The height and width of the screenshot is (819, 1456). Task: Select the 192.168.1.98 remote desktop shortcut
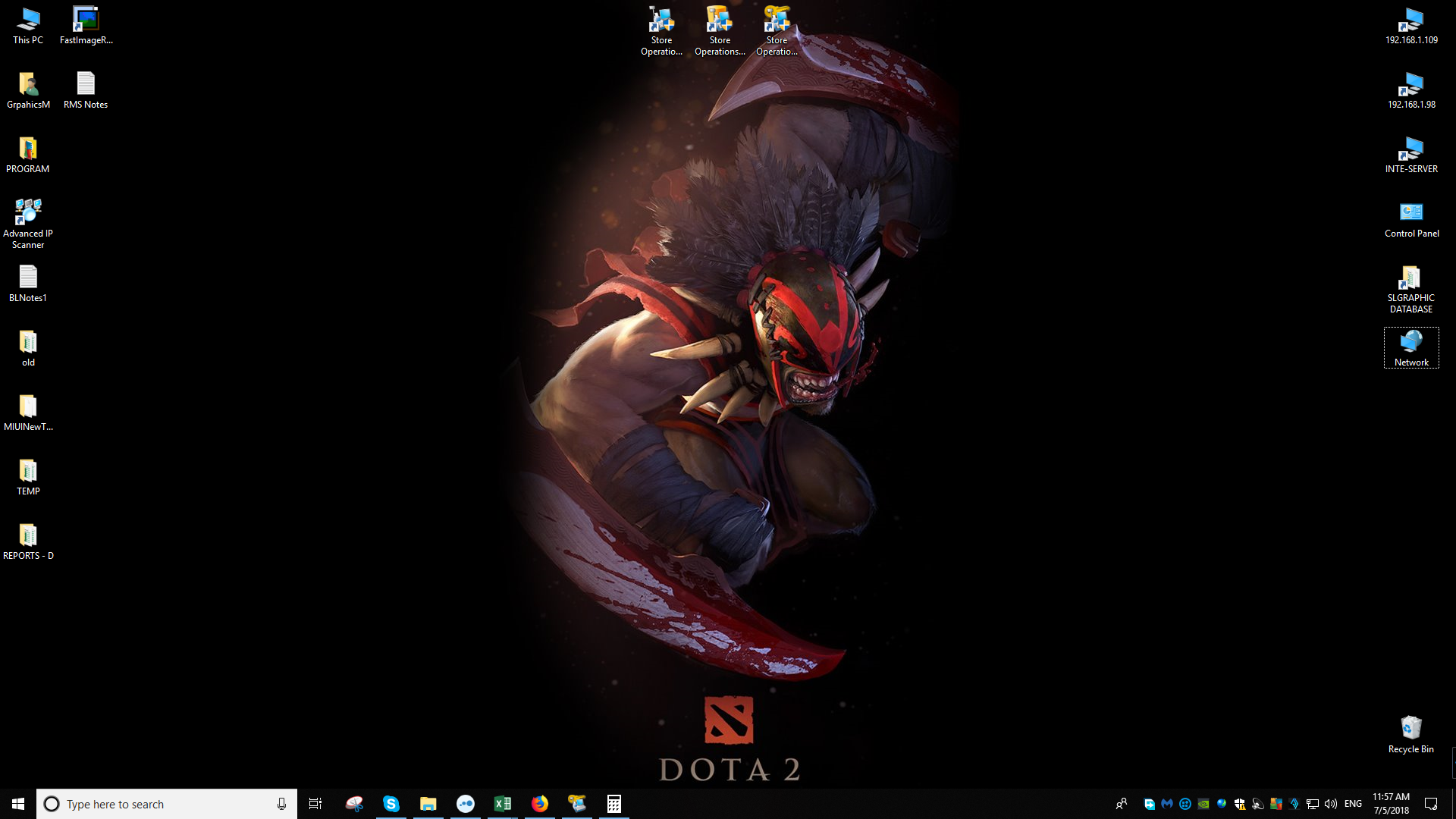click(x=1411, y=90)
